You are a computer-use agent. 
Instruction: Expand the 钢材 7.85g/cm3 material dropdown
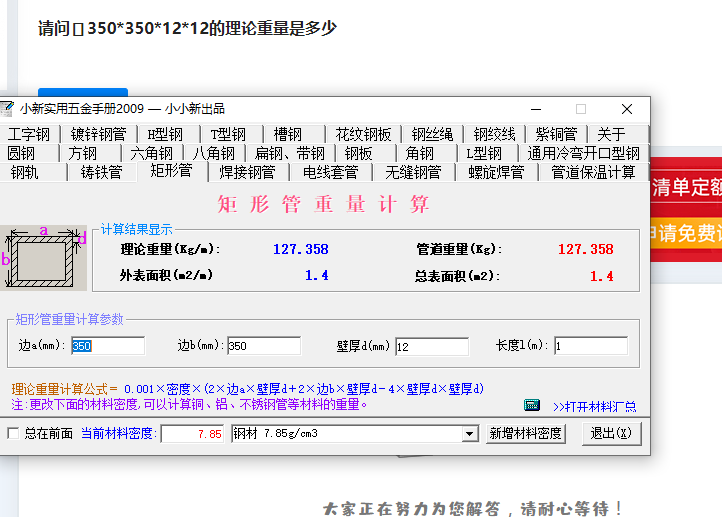pyautogui.click(x=469, y=434)
